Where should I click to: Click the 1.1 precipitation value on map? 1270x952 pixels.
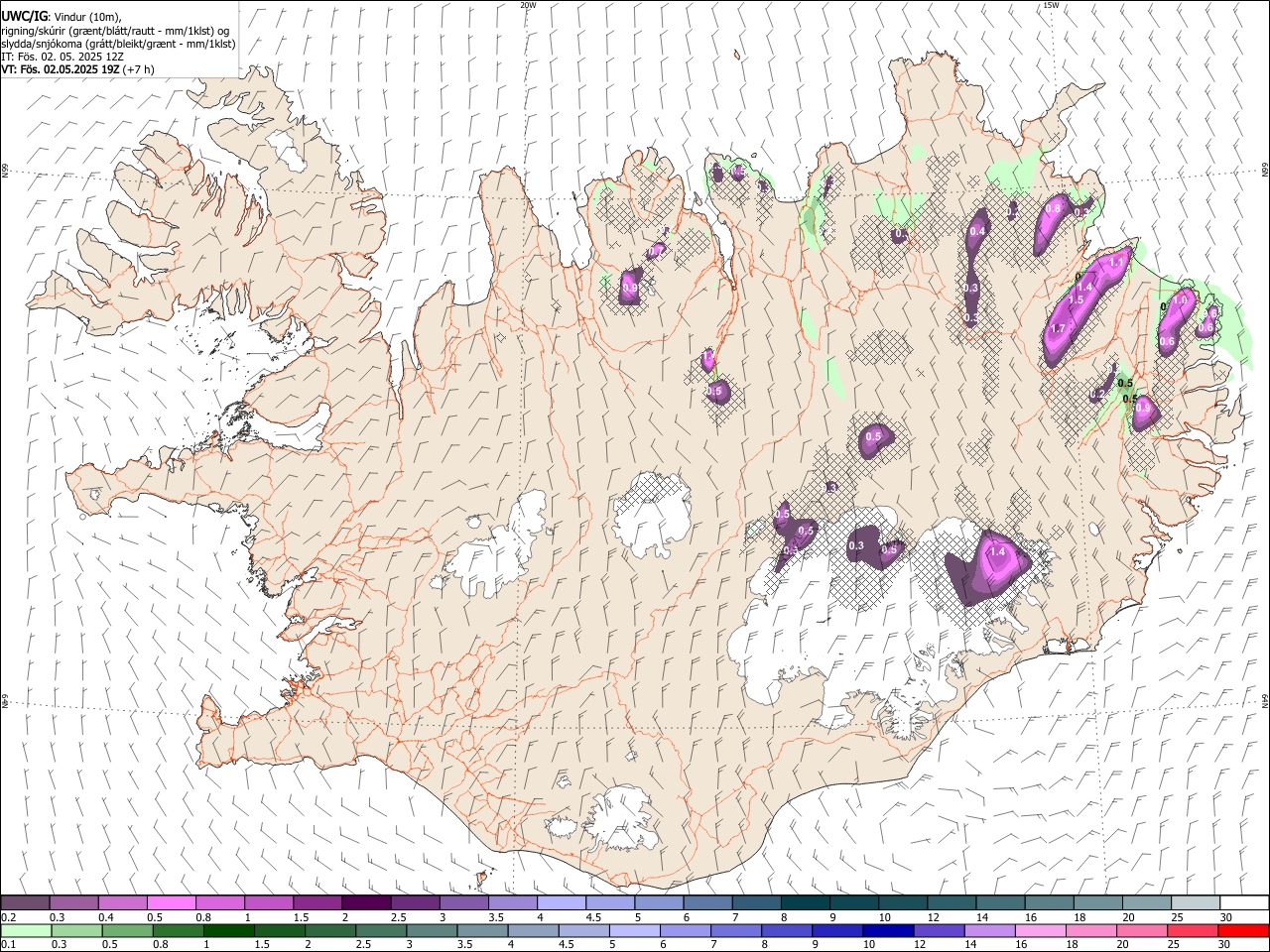point(1115,263)
